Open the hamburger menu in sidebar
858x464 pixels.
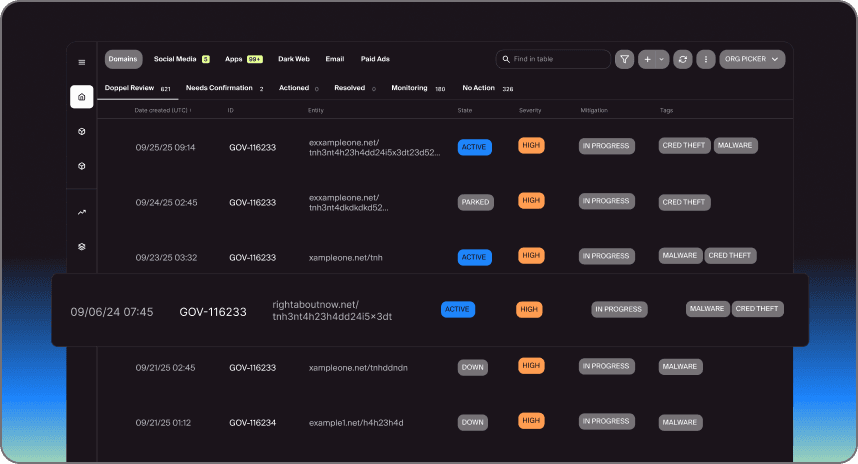click(82, 62)
